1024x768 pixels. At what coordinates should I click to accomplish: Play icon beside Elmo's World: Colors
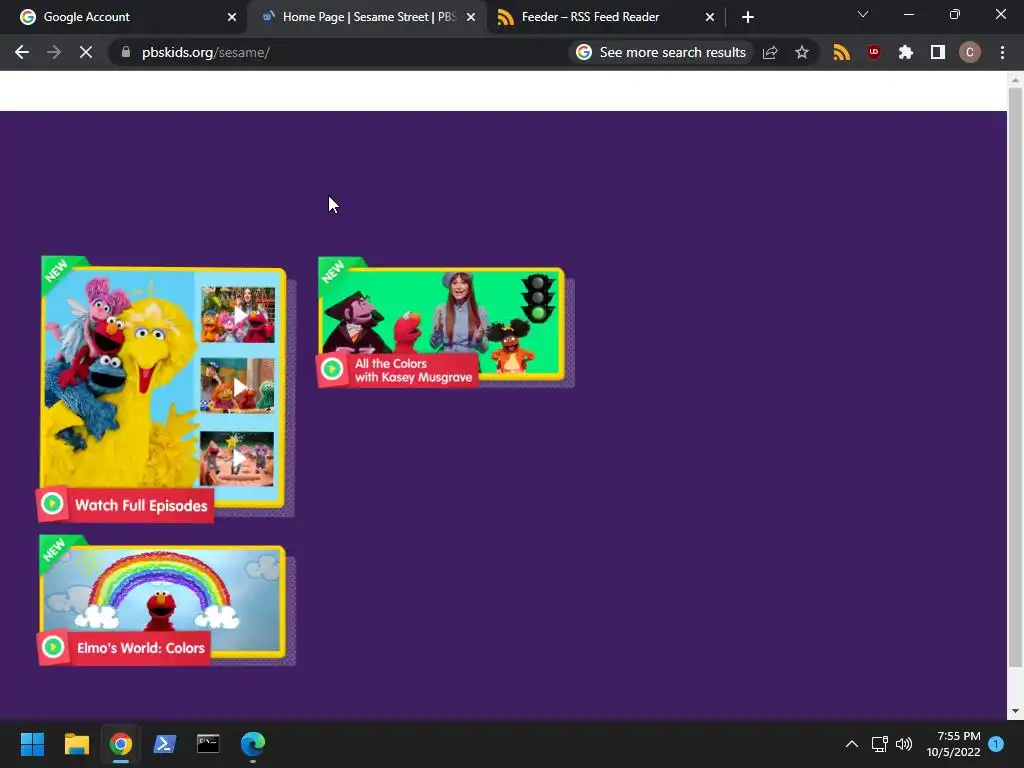click(x=53, y=647)
